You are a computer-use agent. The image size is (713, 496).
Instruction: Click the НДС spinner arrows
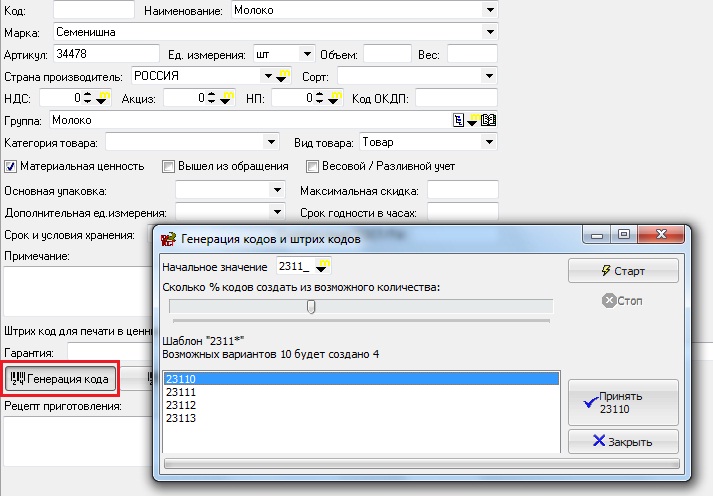point(88,98)
